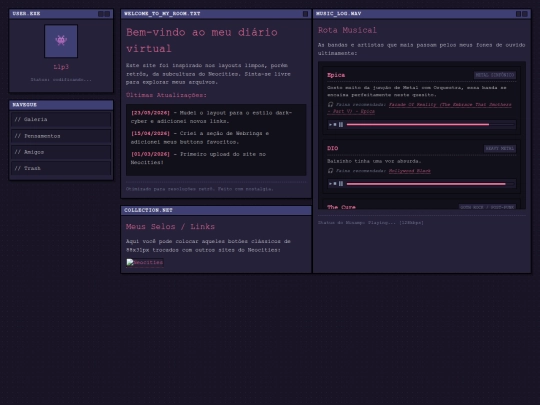Seek in the DIO track progress bar
This screenshot has height=405, width=540.
tap(430, 184)
